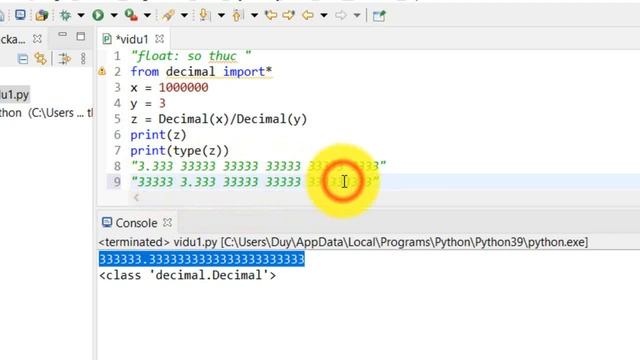Select the *vidu1 editor tab
The height and width of the screenshot is (360, 640).
point(132,39)
